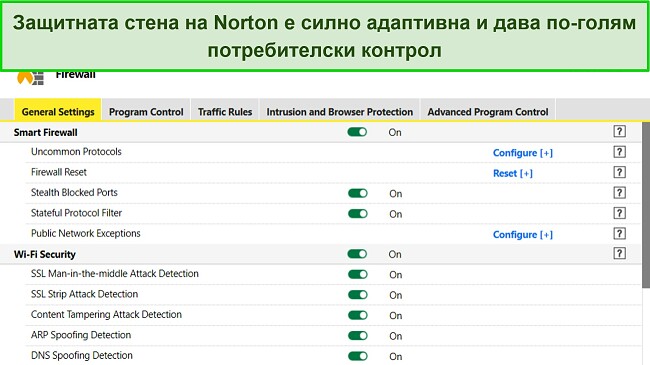Click the Uncommon Protocols label
The height and width of the screenshot is (365, 650).
(76, 151)
